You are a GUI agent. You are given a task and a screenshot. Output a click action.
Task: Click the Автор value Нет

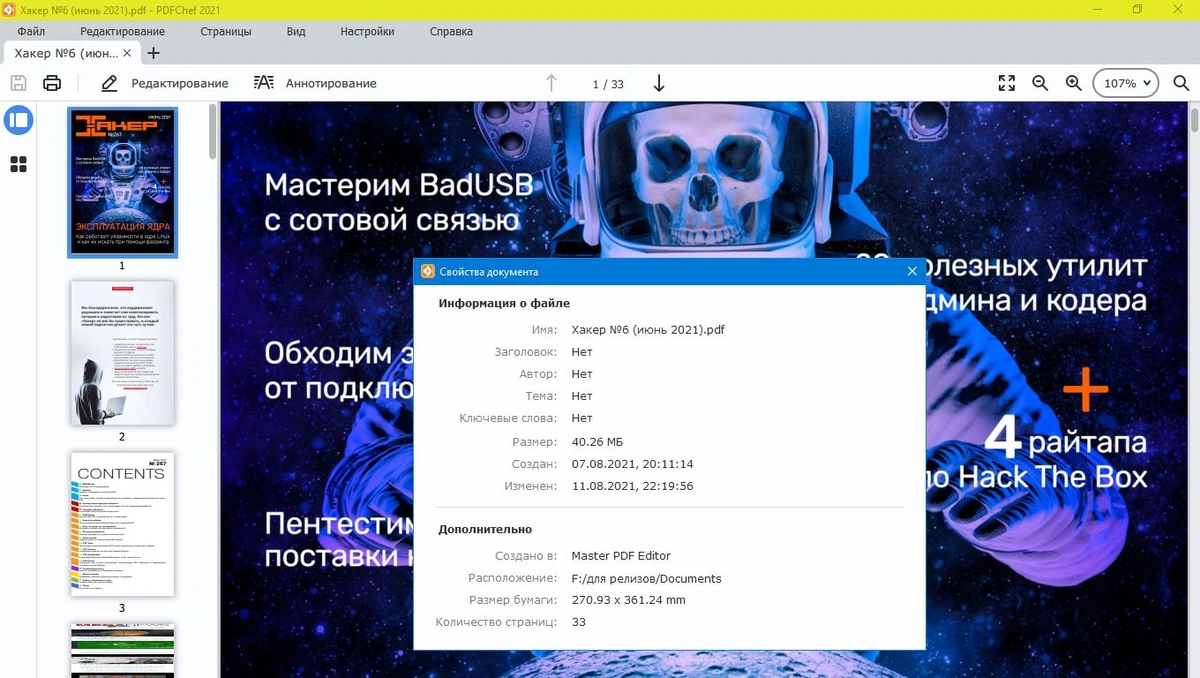click(582, 374)
